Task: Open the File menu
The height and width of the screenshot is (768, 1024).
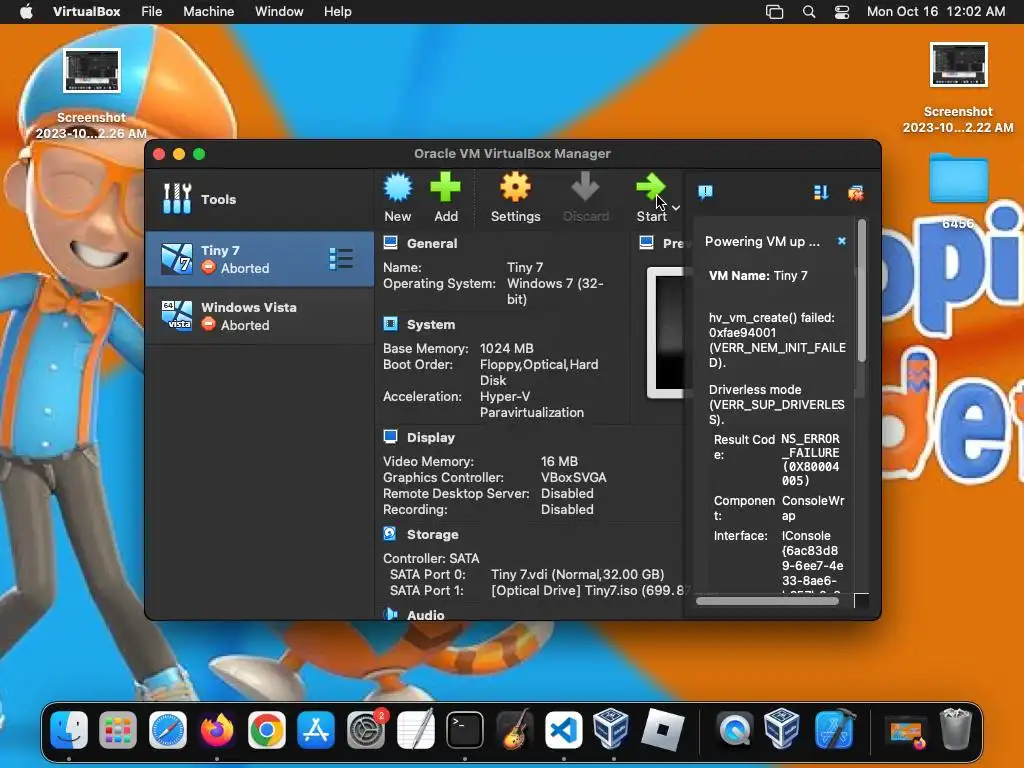Action: point(152,12)
